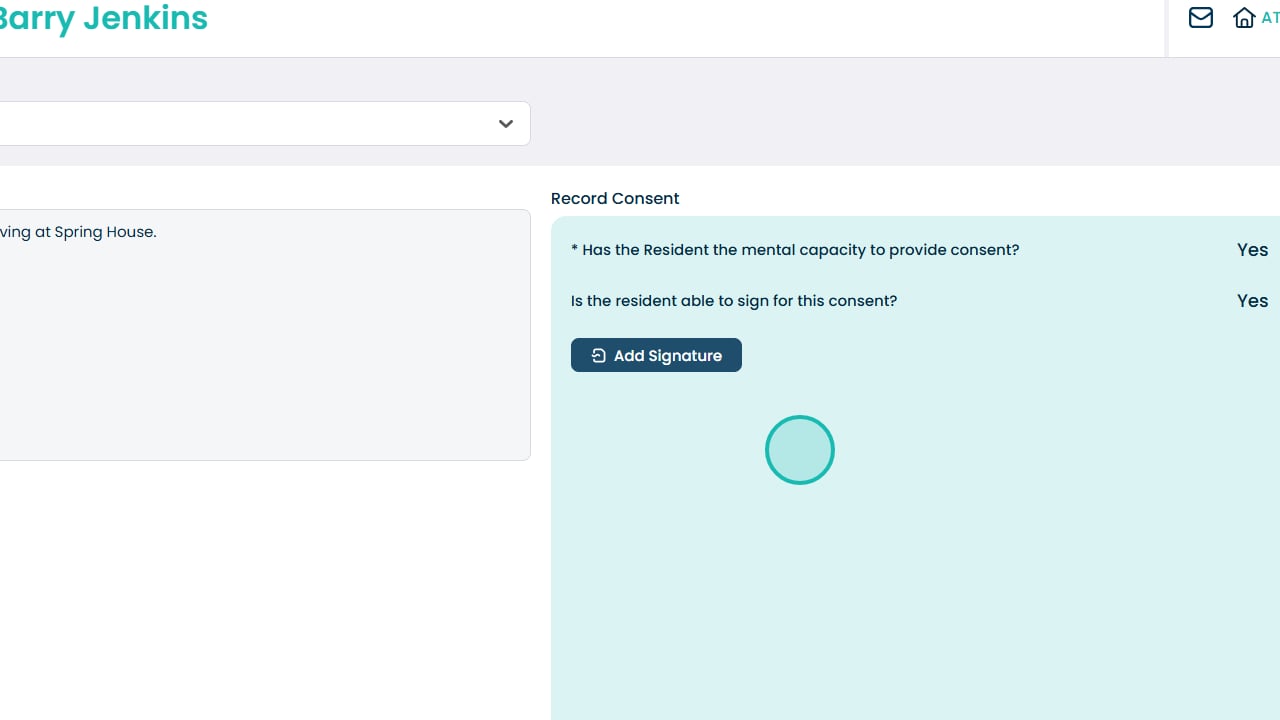The height and width of the screenshot is (720, 1280).
Task: Click the mental capacity question label
Action: click(x=800, y=250)
